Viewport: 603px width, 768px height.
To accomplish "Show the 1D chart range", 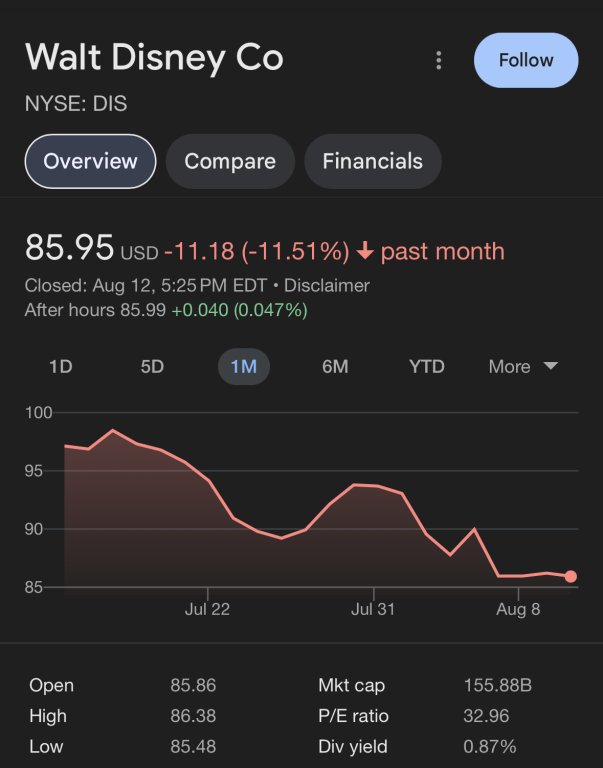I will (x=61, y=367).
